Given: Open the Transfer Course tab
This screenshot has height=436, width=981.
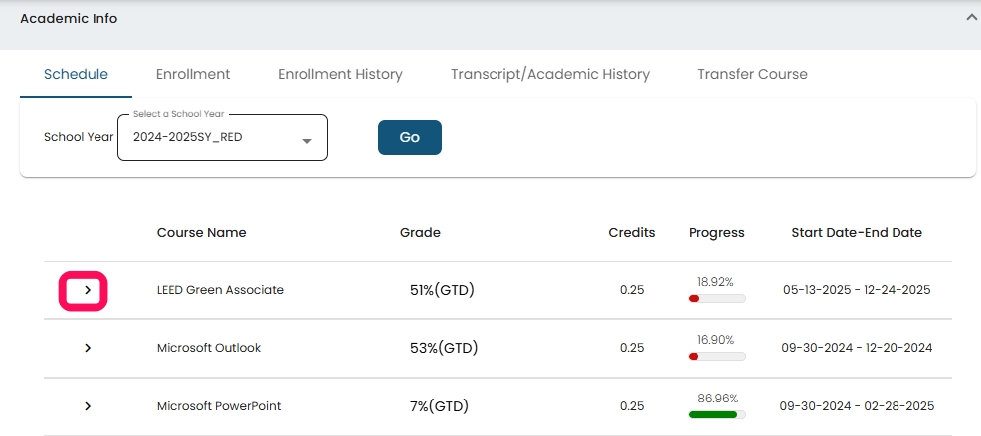Looking at the screenshot, I should coord(752,74).
